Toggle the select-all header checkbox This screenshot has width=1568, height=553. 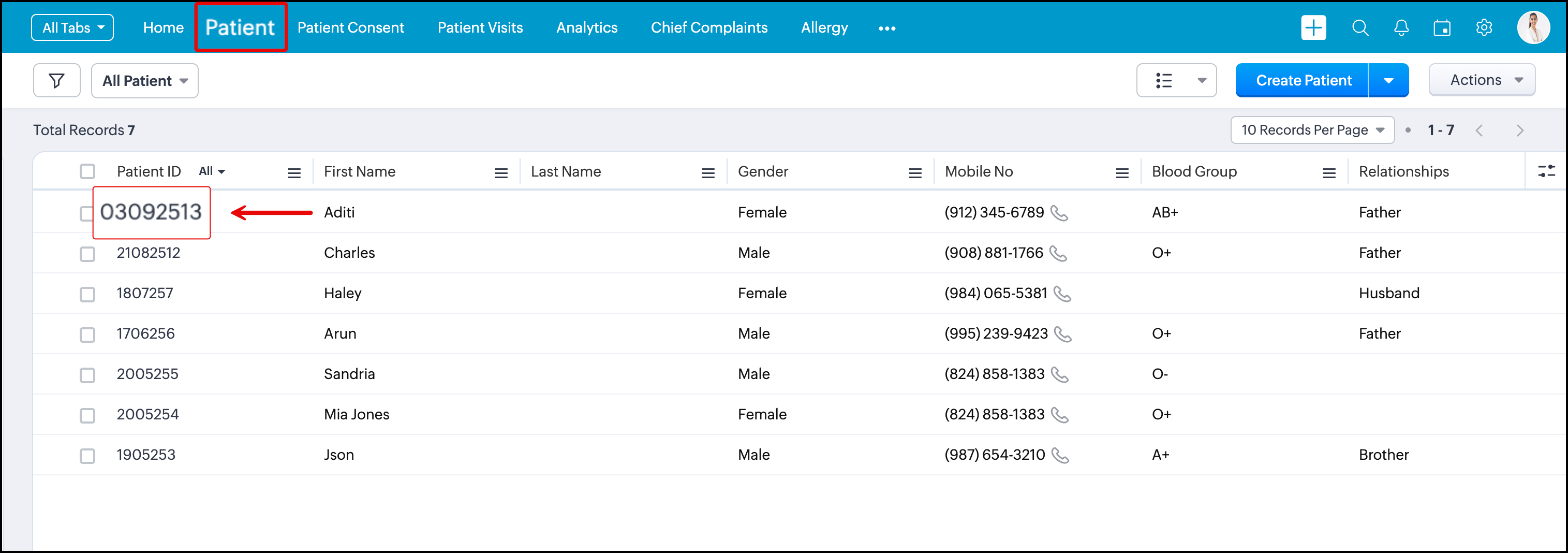87,171
